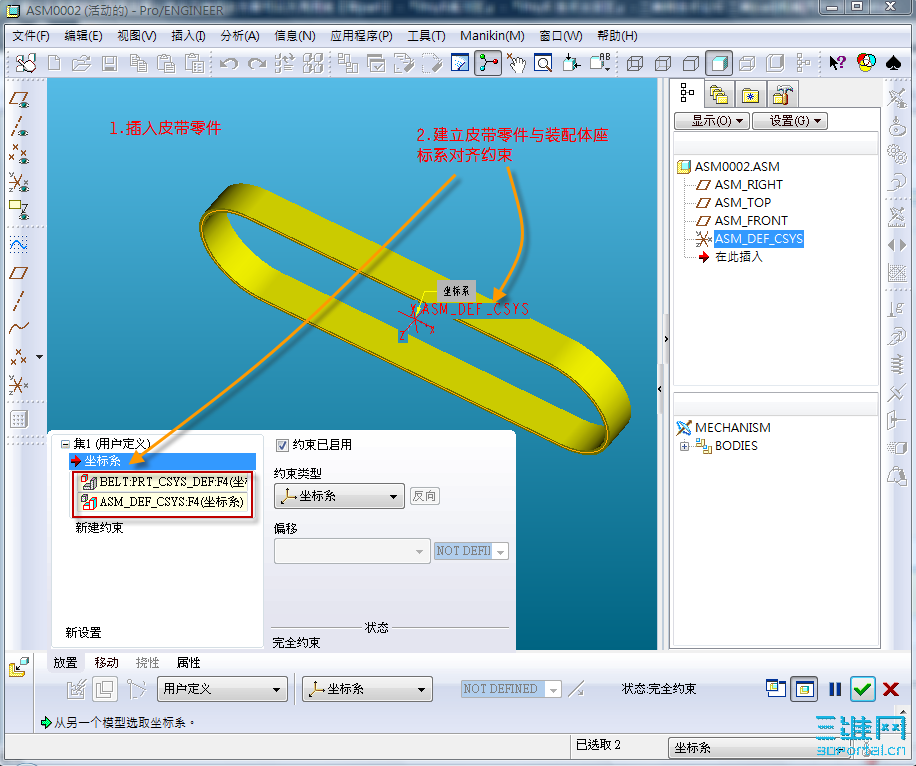916x766 pixels.
Task: Open the 帮助(H) menu
Action: [617, 36]
